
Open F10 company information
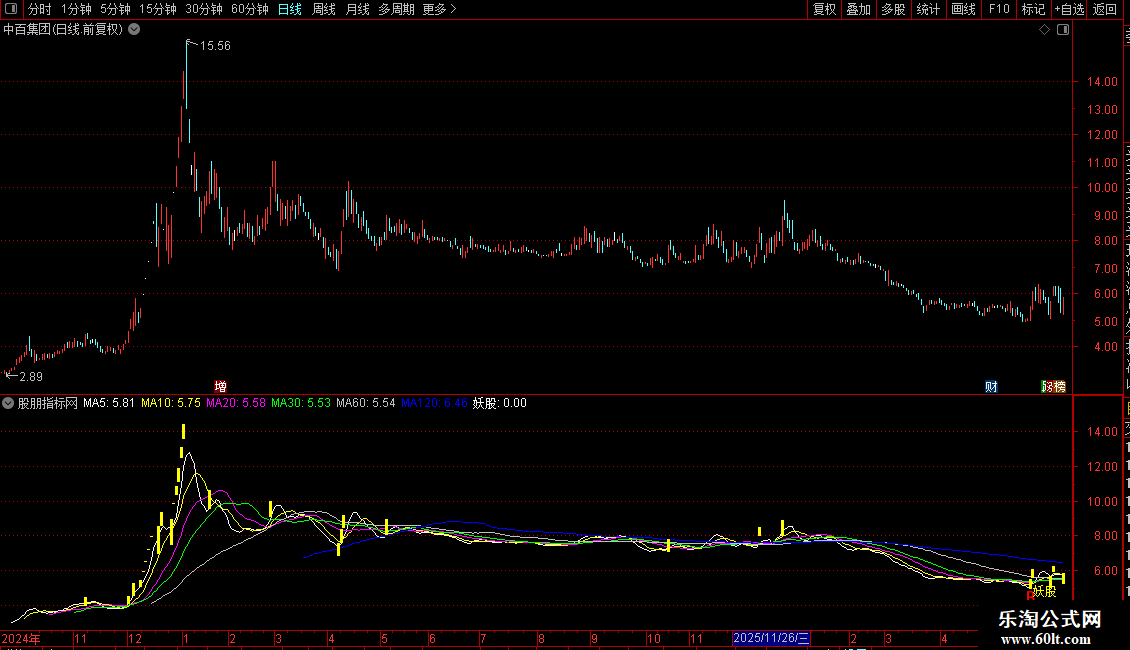click(x=999, y=9)
